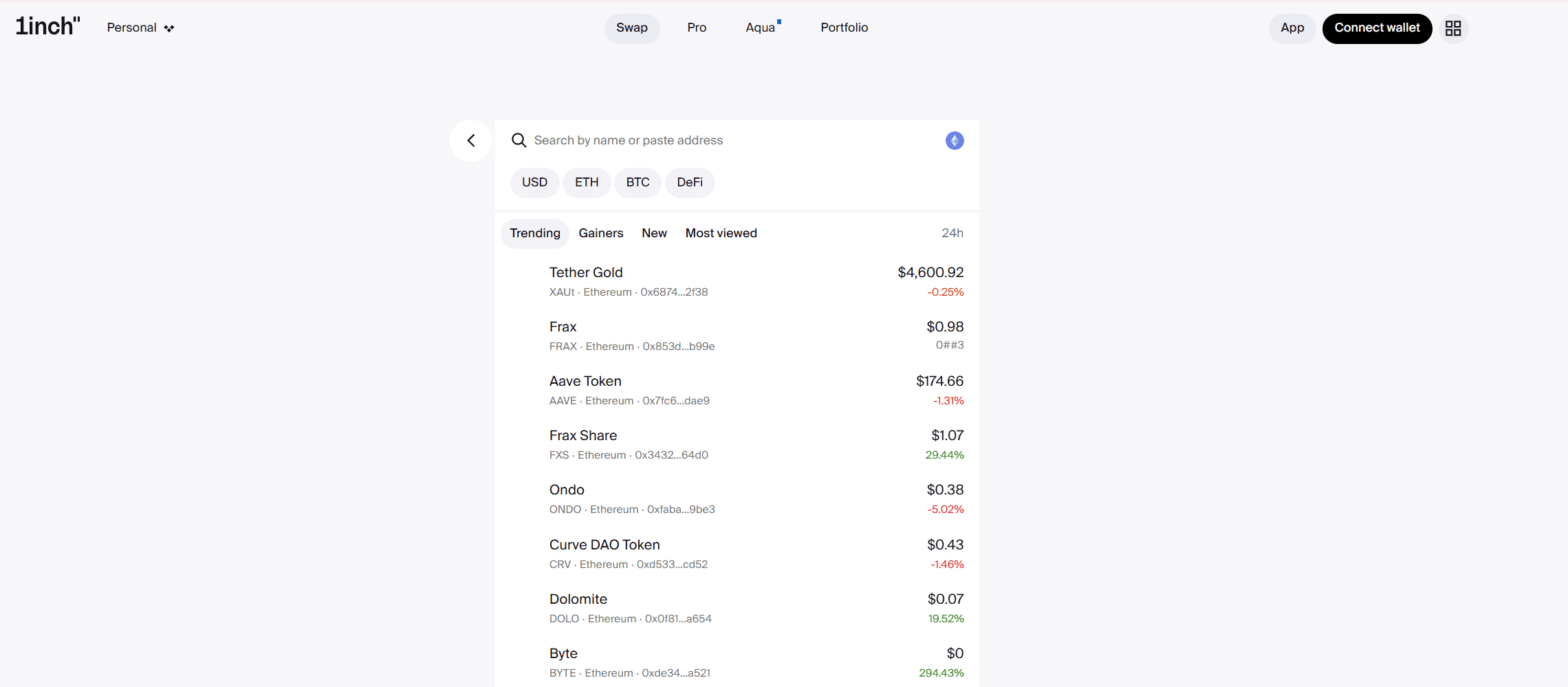Open the Aqua page
Image resolution: width=1568 pixels, height=687 pixels.
[760, 28]
